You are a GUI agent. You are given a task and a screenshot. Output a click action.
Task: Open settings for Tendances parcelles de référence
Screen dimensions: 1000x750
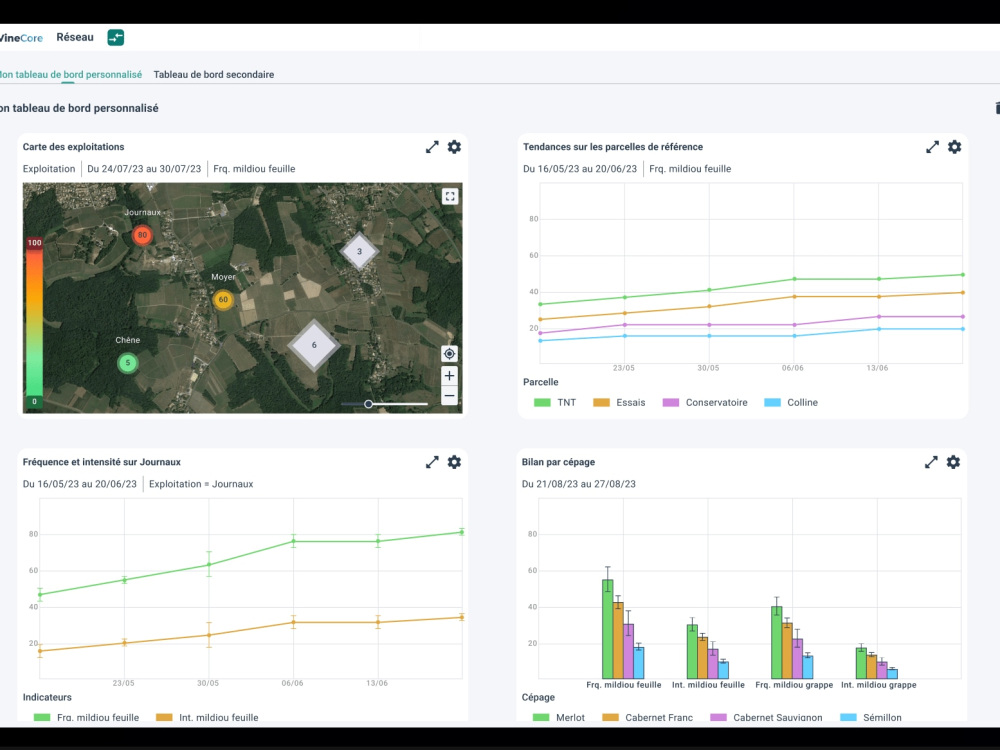[x=954, y=147]
